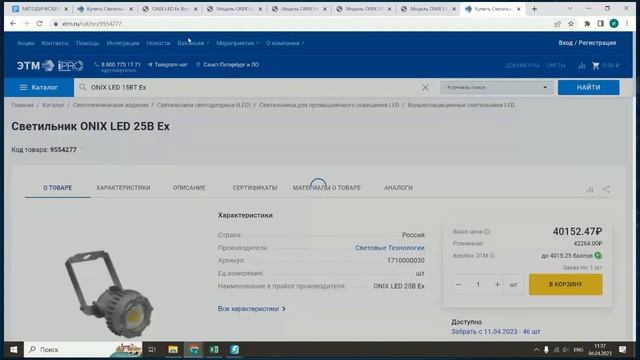
Task: Click the browser address bar URL
Action: click(92, 24)
